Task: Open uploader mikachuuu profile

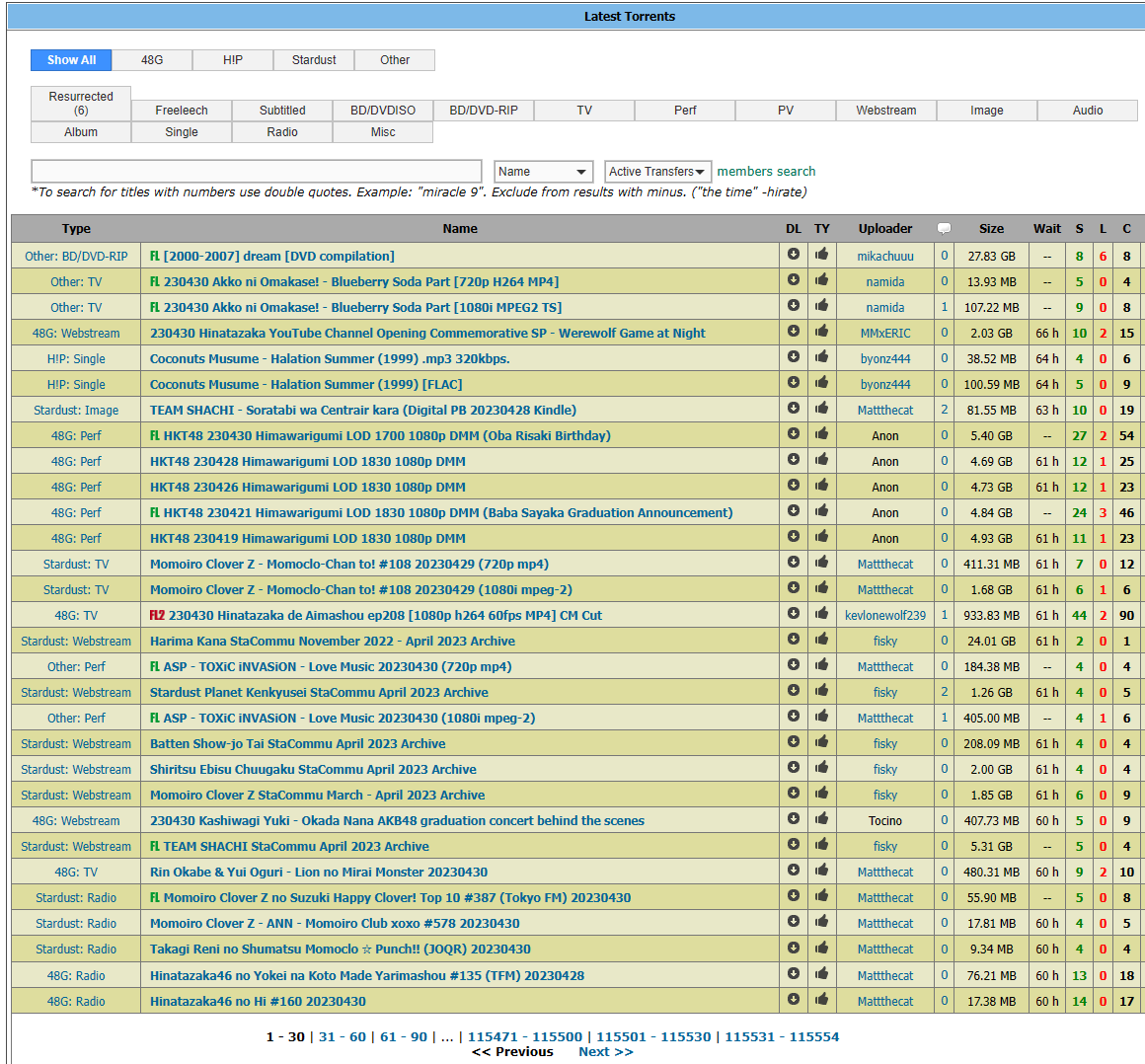Action: click(x=885, y=257)
